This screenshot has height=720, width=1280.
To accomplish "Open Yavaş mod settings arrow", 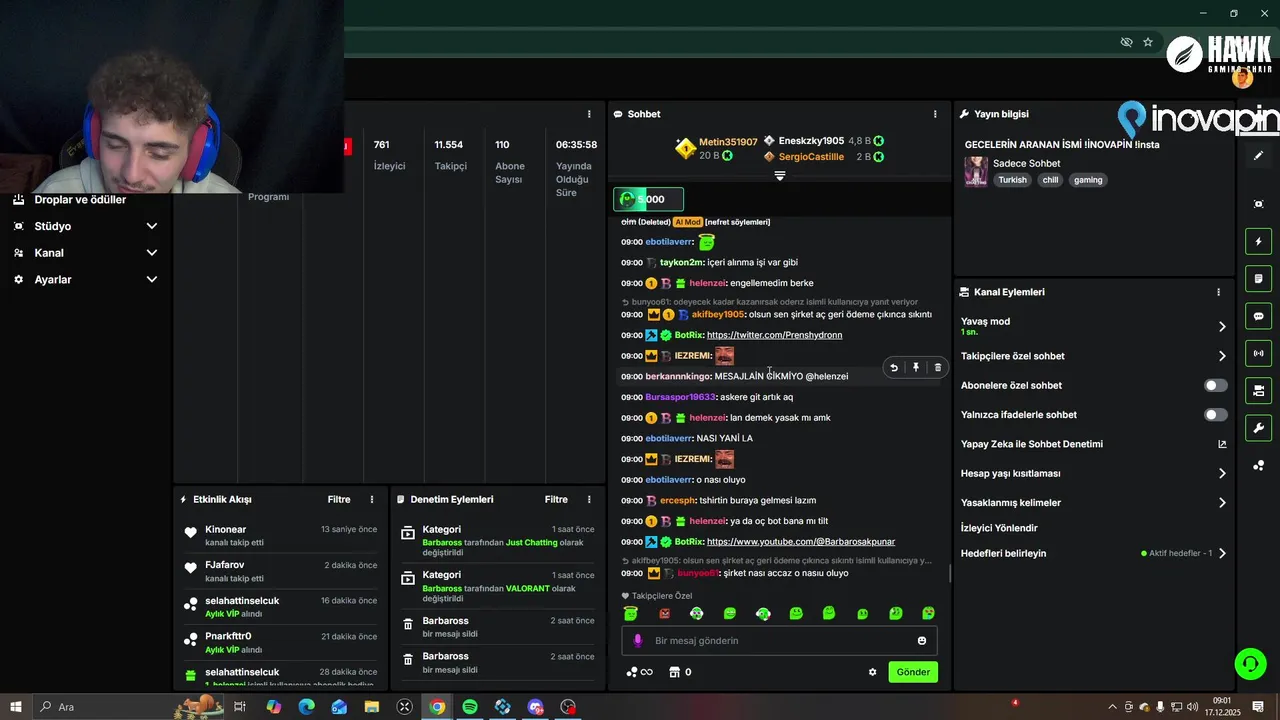I will click(1222, 327).
